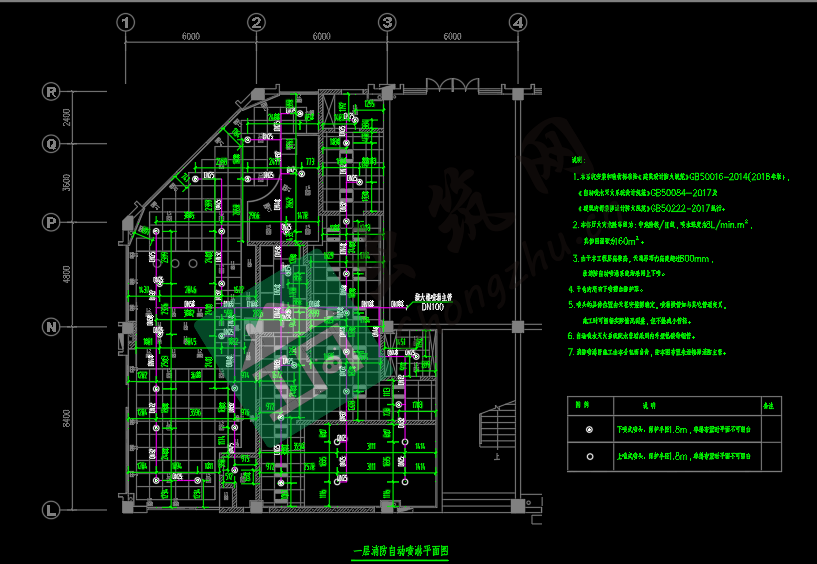Image resolution: width=817 pixels, height=564 pixels.
Task: Pick the column grid bubble numbered 3
Action: (x=387, y=22)
